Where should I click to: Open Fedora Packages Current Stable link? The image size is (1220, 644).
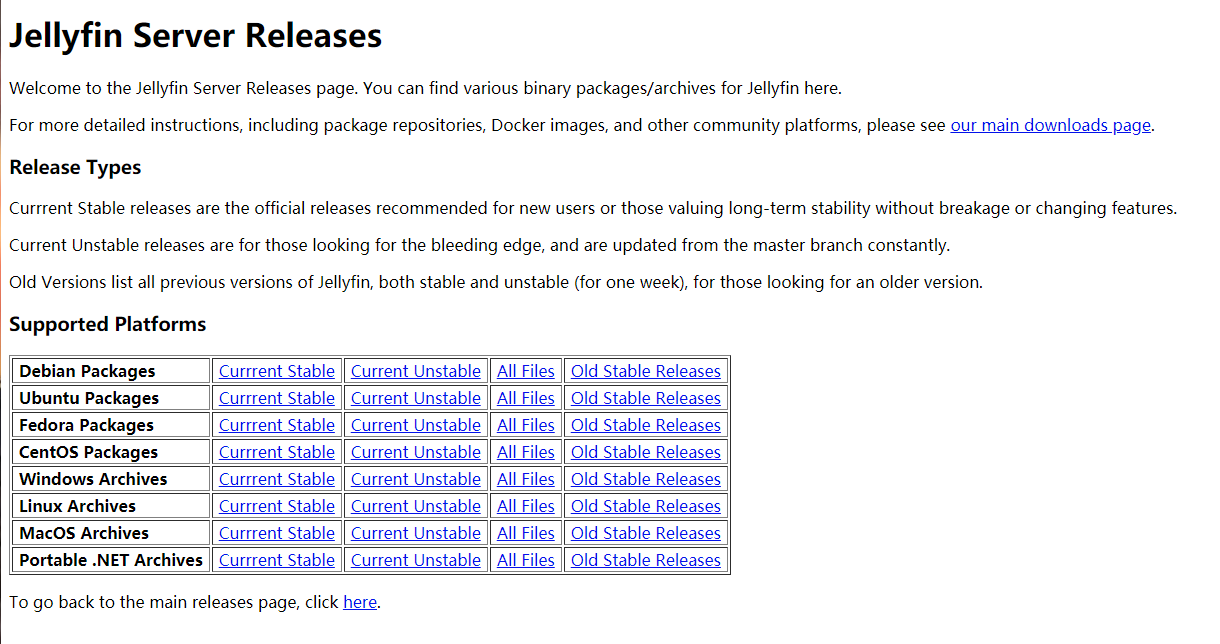[276, 425]
